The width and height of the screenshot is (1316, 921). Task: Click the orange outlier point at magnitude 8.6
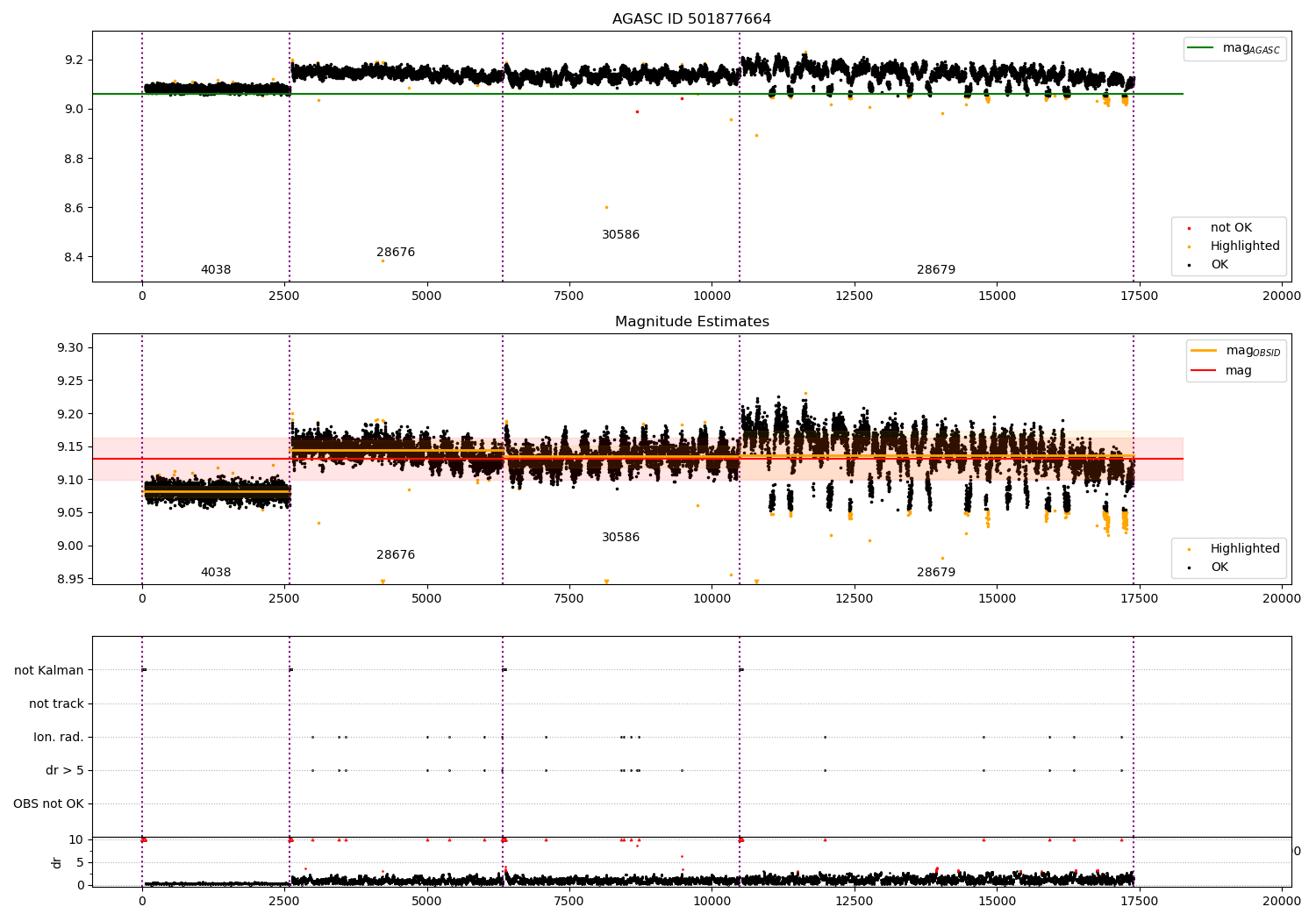click(606, 207)
